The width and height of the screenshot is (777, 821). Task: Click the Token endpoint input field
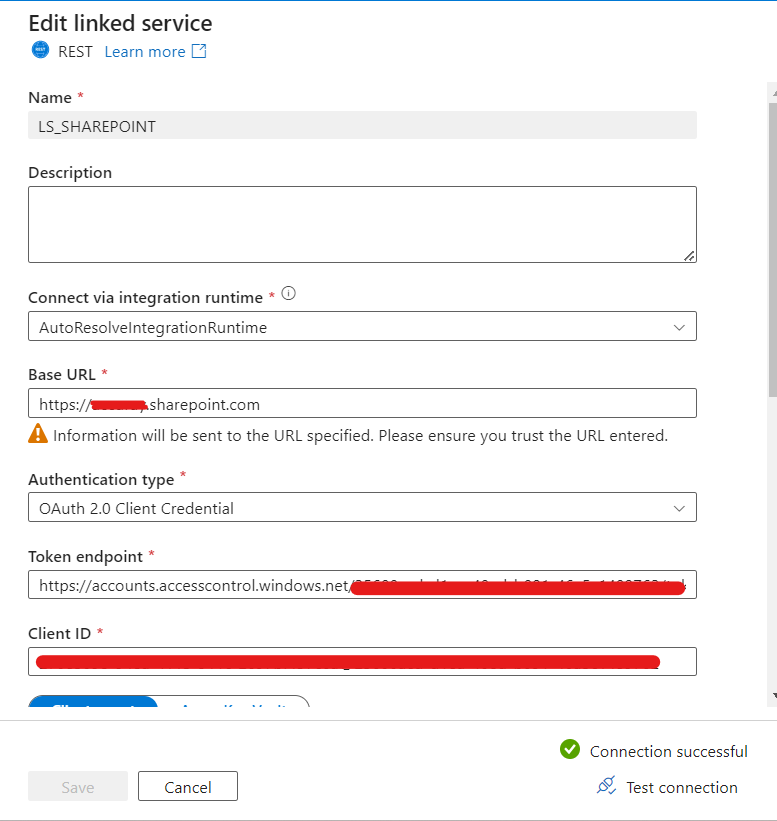point(362,585)
